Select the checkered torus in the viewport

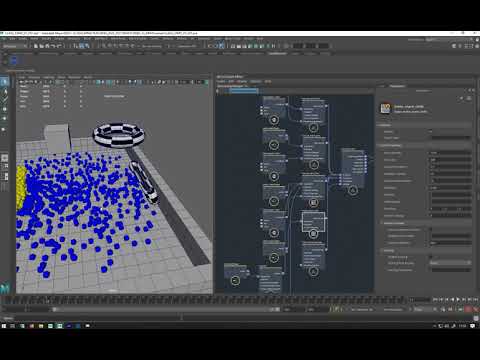point(119,134)
